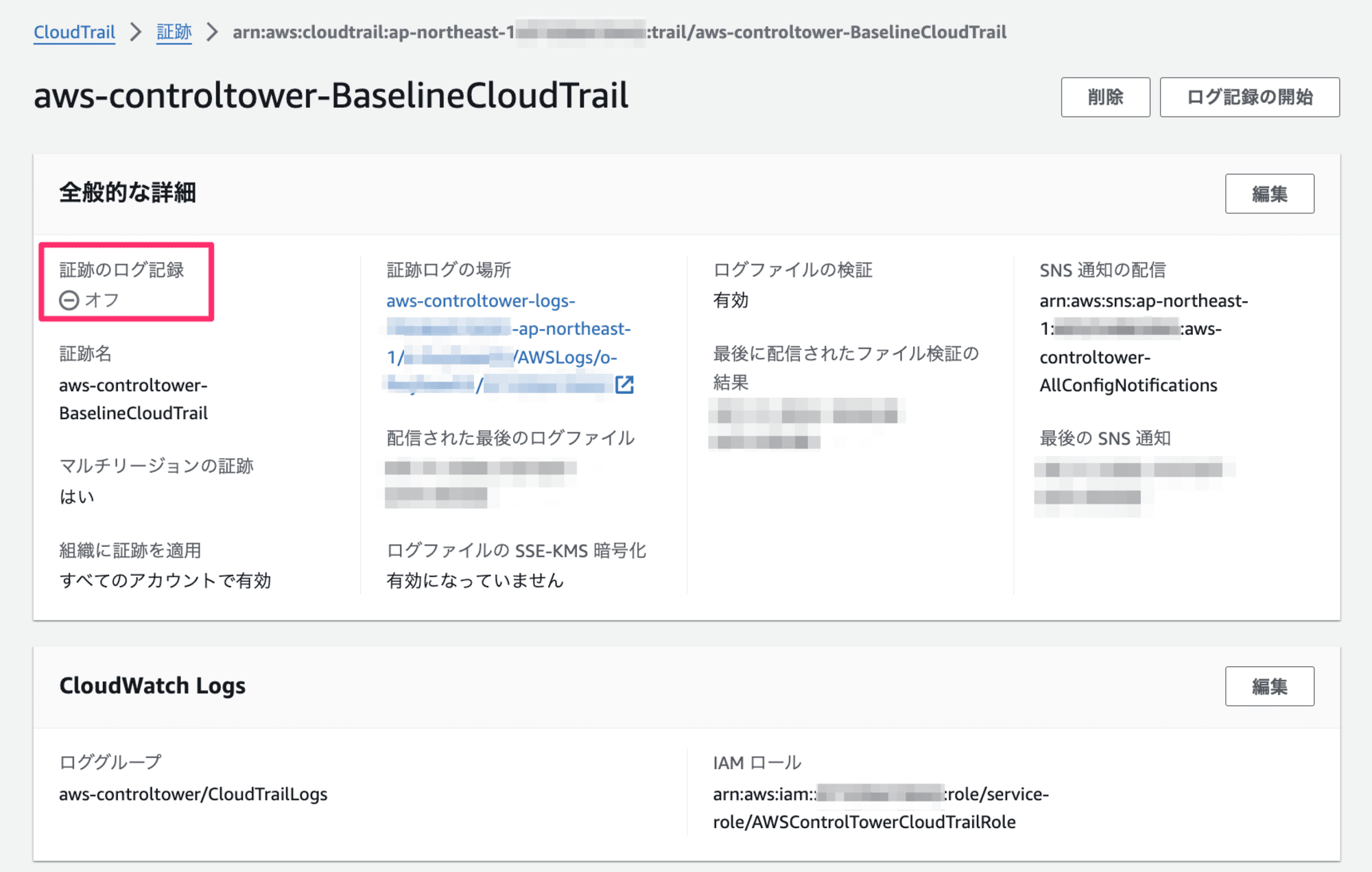This screenshot has height=872, width=1372.
Task: Click the aws-controltower/CloudTrailLogs log group value
Action: point(193,794)
